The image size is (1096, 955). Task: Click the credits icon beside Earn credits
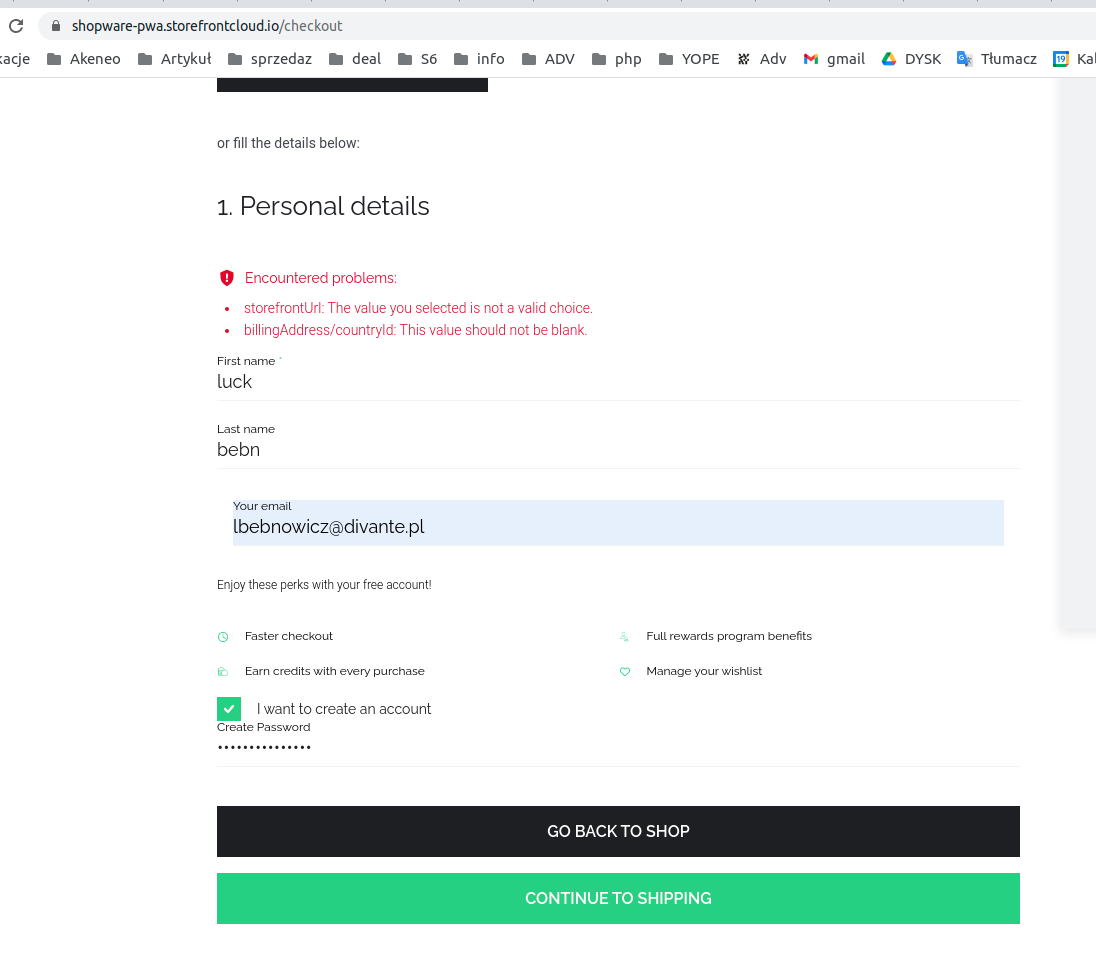tap(222, 671)
